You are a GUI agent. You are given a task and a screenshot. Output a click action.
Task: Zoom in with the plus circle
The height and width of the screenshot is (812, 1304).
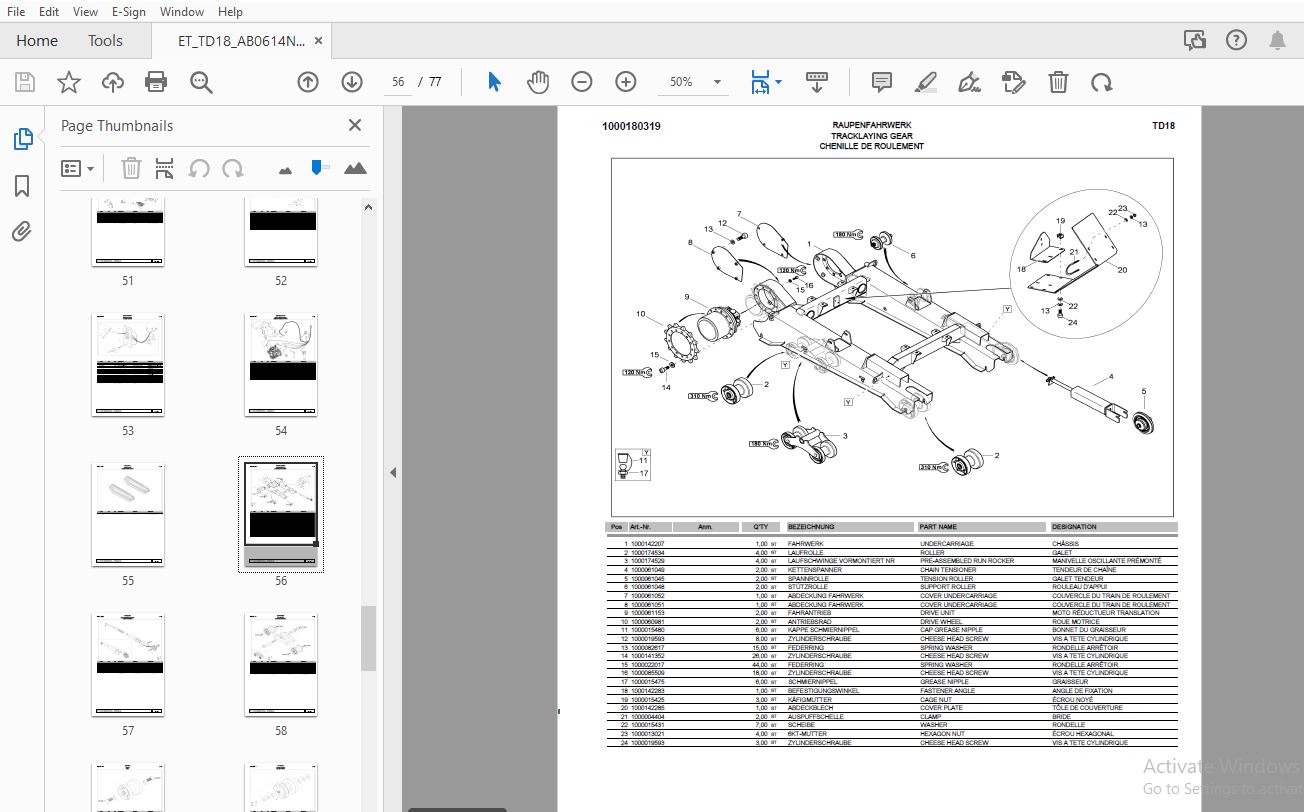click(x=626, y=82)
